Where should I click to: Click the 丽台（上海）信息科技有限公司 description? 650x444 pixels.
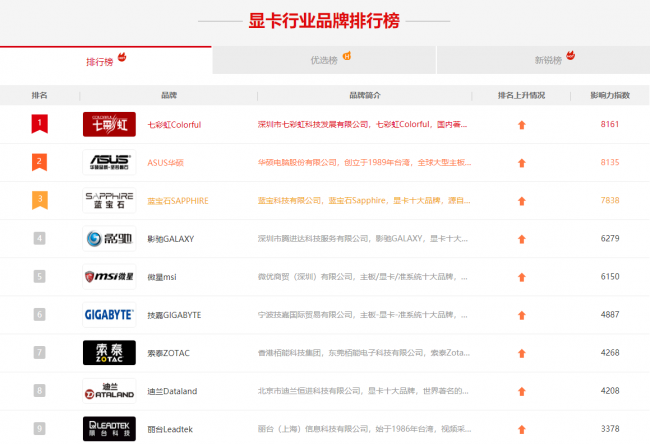[x=364, y=429]
